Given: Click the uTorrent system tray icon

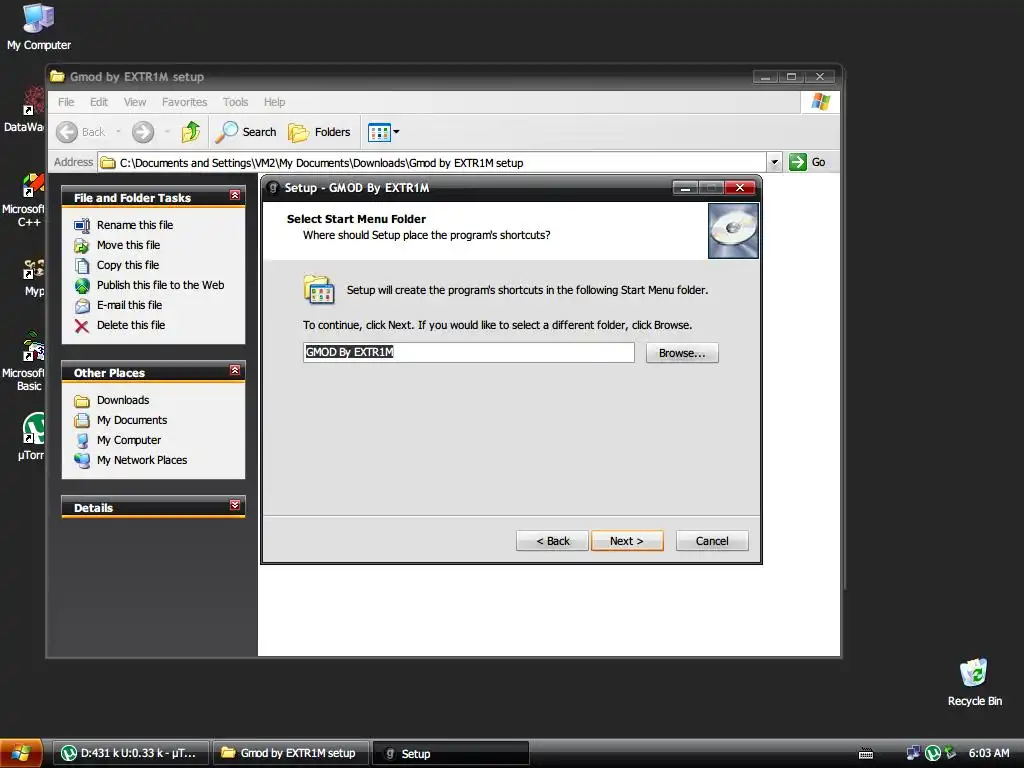Looking at the screenshot, I should tap(933, 753).
